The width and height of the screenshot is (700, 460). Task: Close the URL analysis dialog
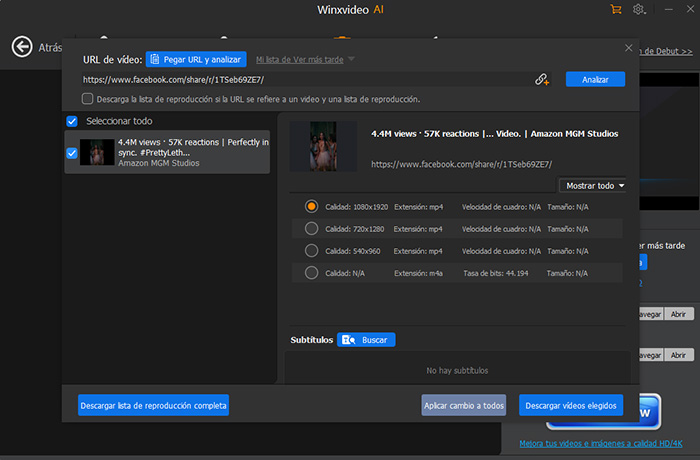629,48
